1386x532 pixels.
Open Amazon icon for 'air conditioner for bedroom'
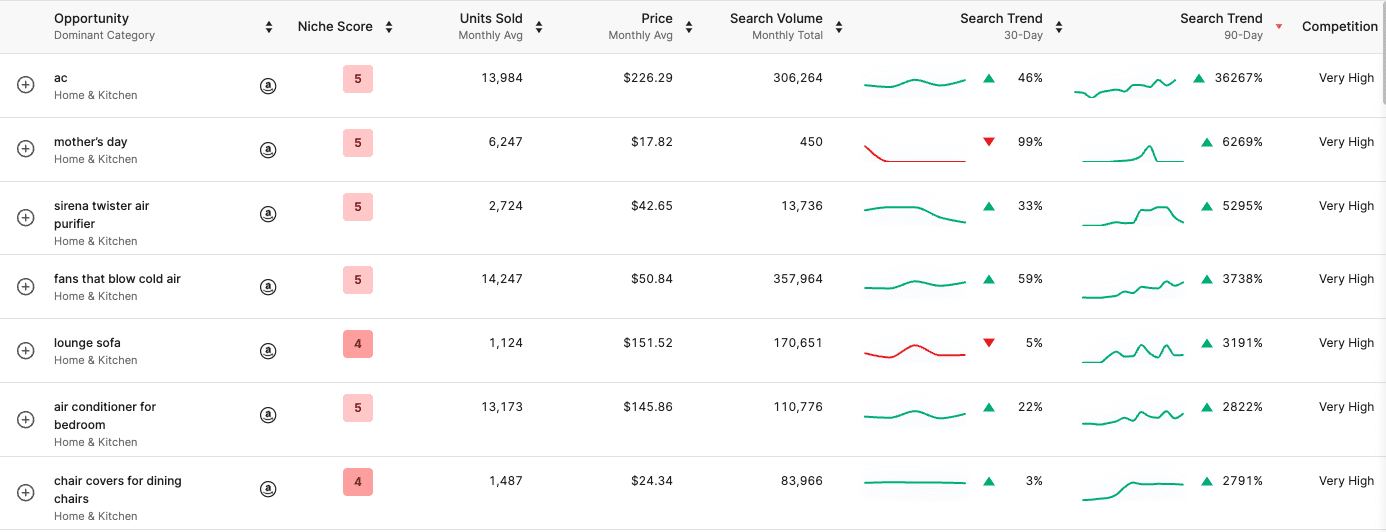268,415
